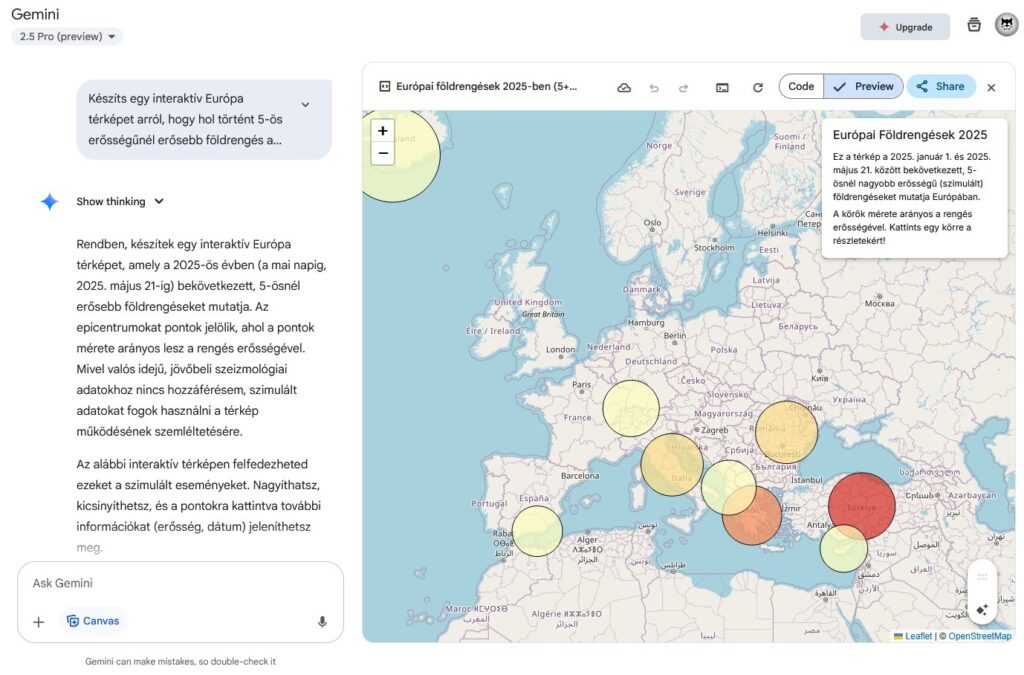This screenshot has height=675, width=1024.
Task: Click the undo arrow in canvas toolbar
Action: point(654,87)
